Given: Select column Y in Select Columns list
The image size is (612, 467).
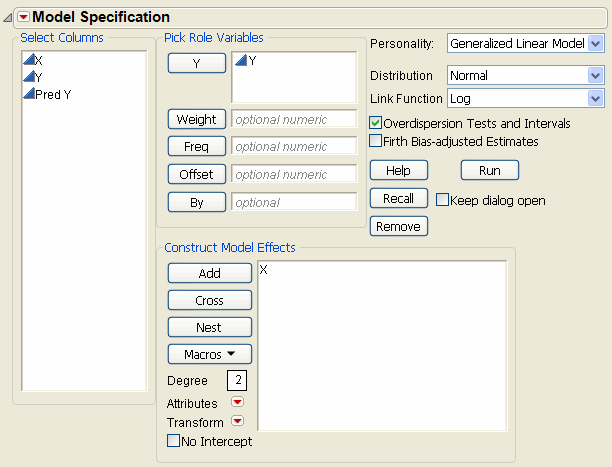Looking at the screenshot, I should coord(38,77).
